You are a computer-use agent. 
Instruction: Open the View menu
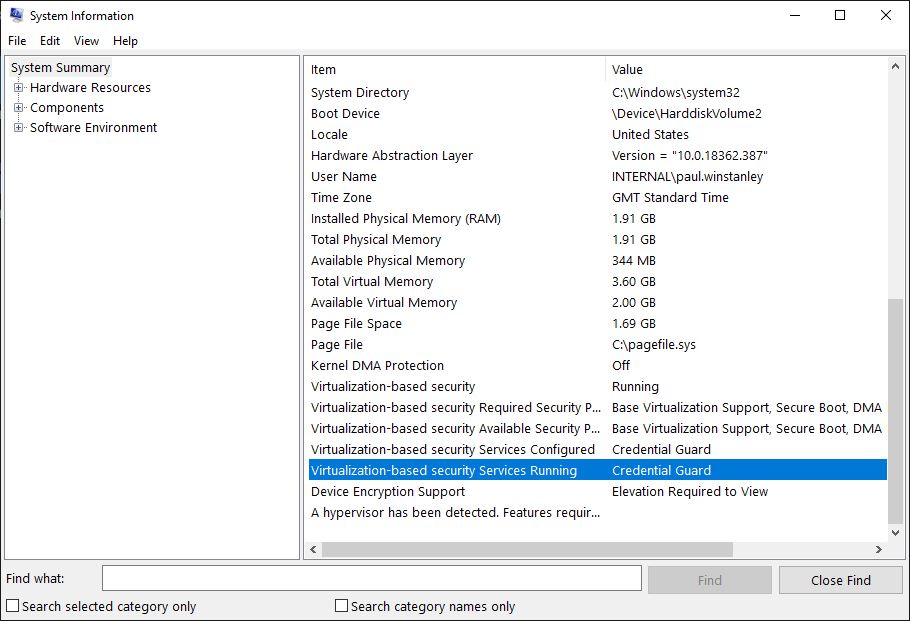[x=85, y=40]
